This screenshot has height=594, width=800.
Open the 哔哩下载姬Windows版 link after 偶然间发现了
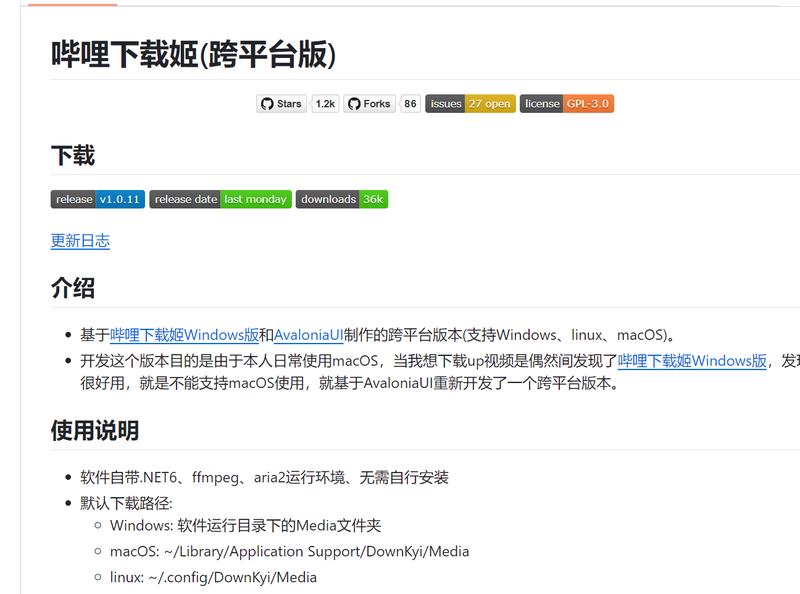click(x=692, y=361)
